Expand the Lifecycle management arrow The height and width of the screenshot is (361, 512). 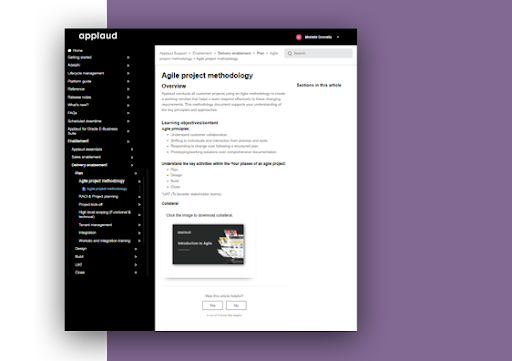pos(128,73)
